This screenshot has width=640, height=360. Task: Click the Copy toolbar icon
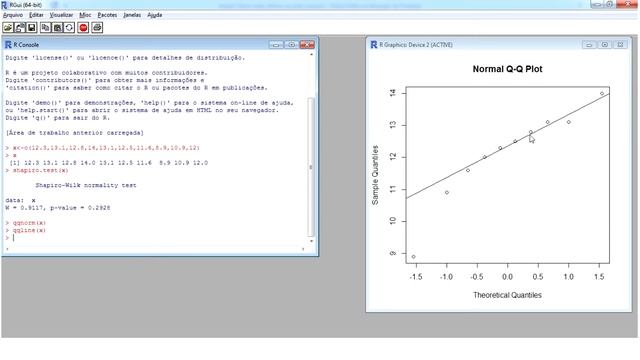tap(45, 28)
